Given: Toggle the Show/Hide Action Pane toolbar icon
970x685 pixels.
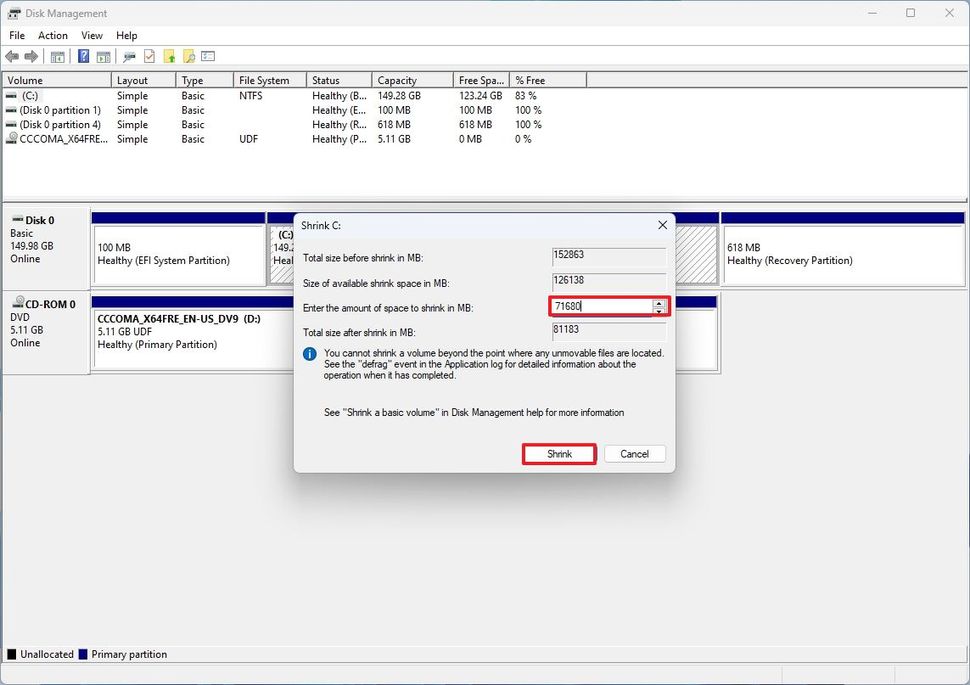Looking at the screenshot, I should (101, 56).
